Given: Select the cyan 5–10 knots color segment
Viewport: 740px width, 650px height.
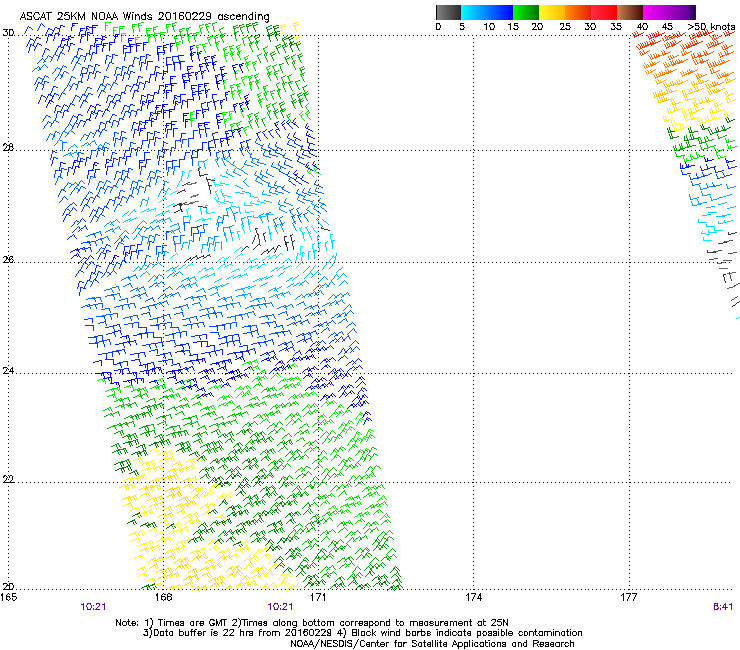Looking at the screenshot, I should (x=474, y=12).
